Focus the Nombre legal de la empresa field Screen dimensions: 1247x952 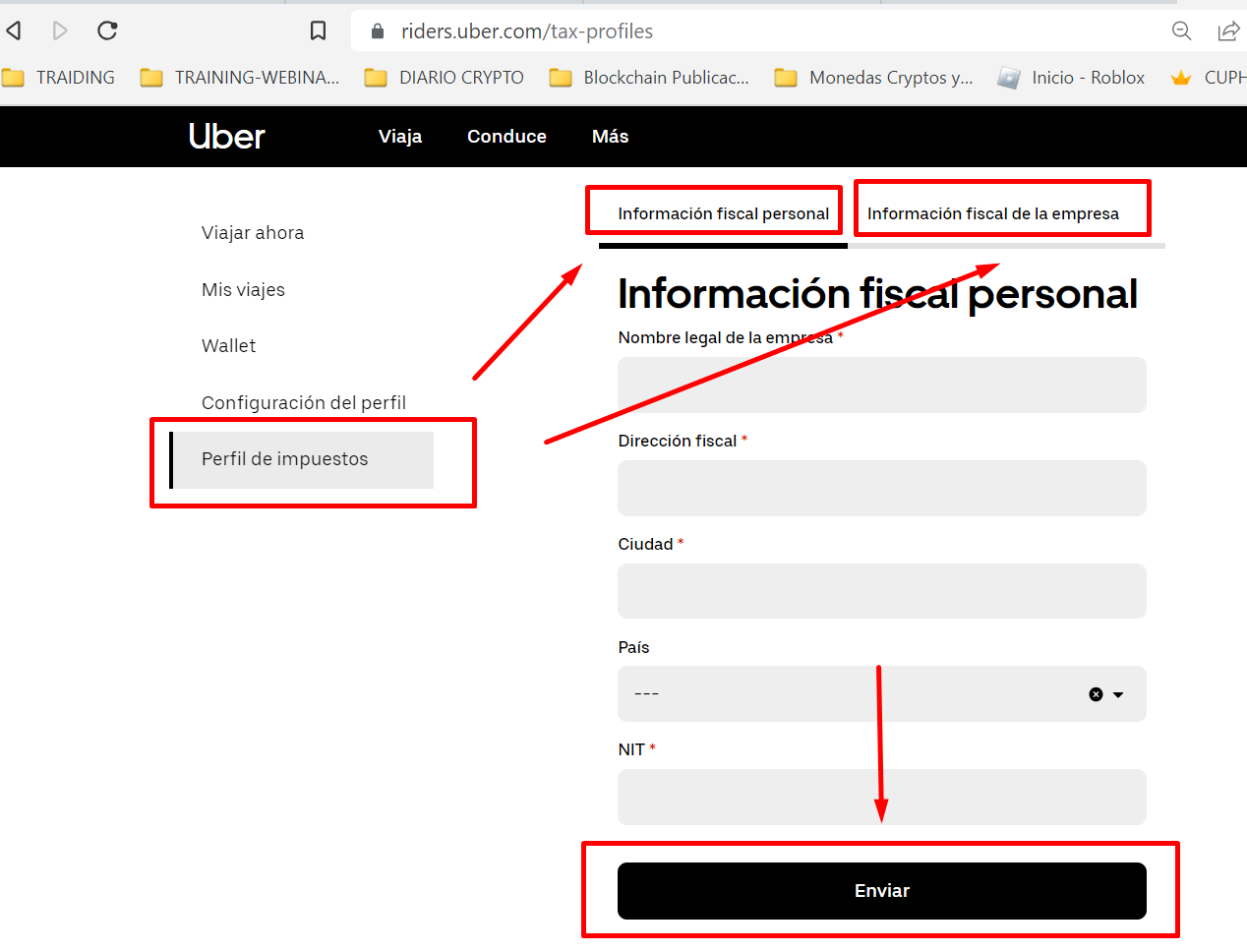point(882,385)
